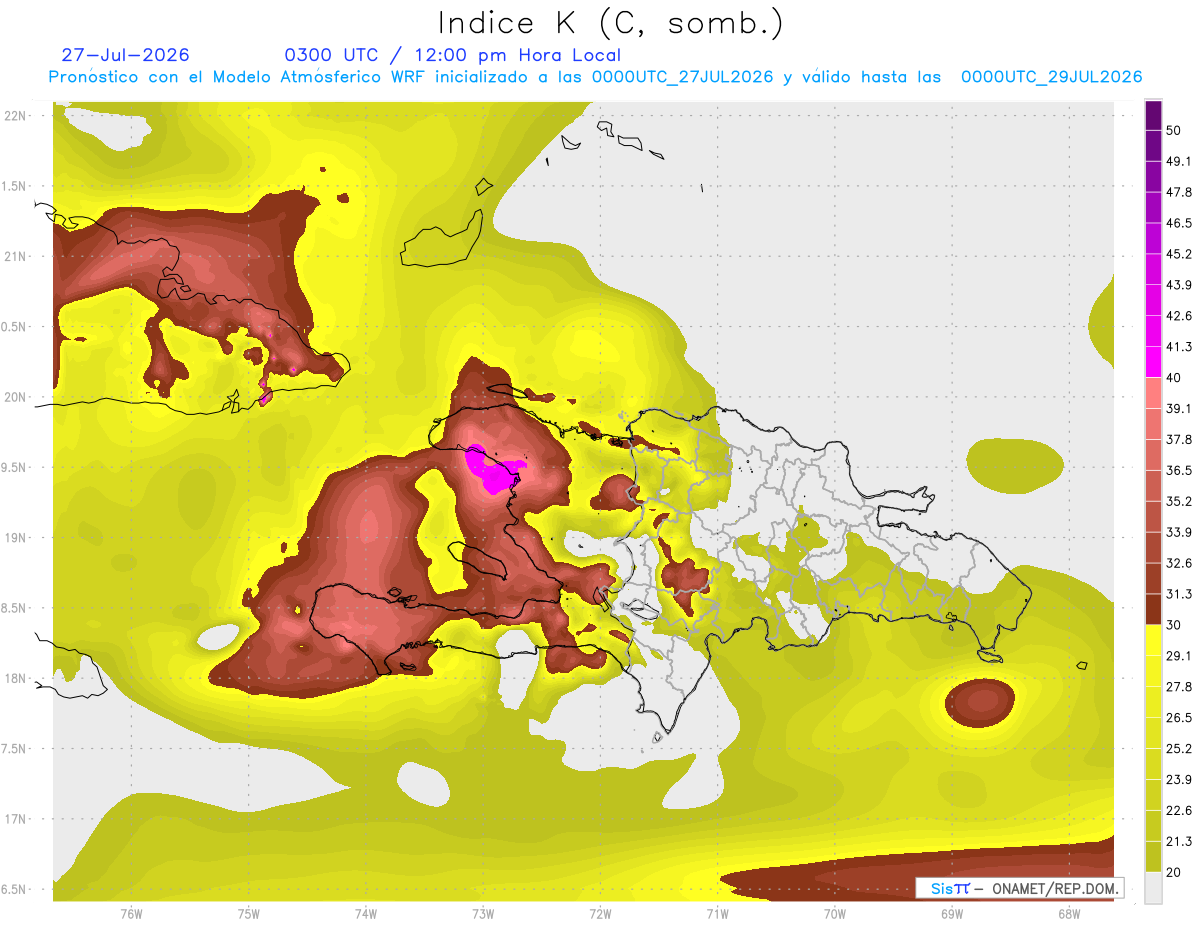This screenshot has height=927, width=1200.
Task: Click the "72W" longitude label
Action: pos(600,913)
